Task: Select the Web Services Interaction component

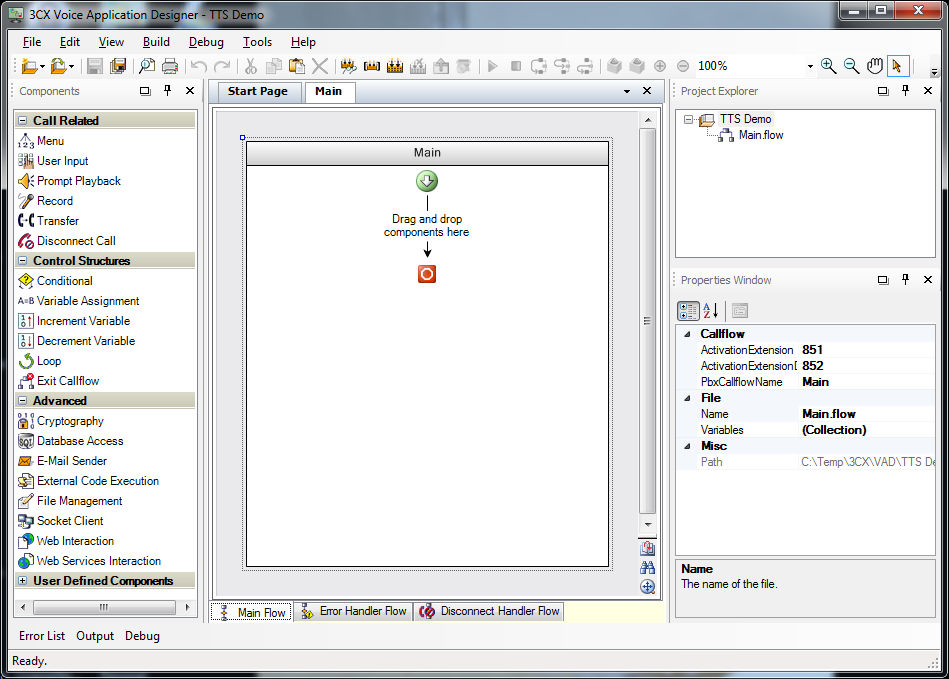Action: 90,561
